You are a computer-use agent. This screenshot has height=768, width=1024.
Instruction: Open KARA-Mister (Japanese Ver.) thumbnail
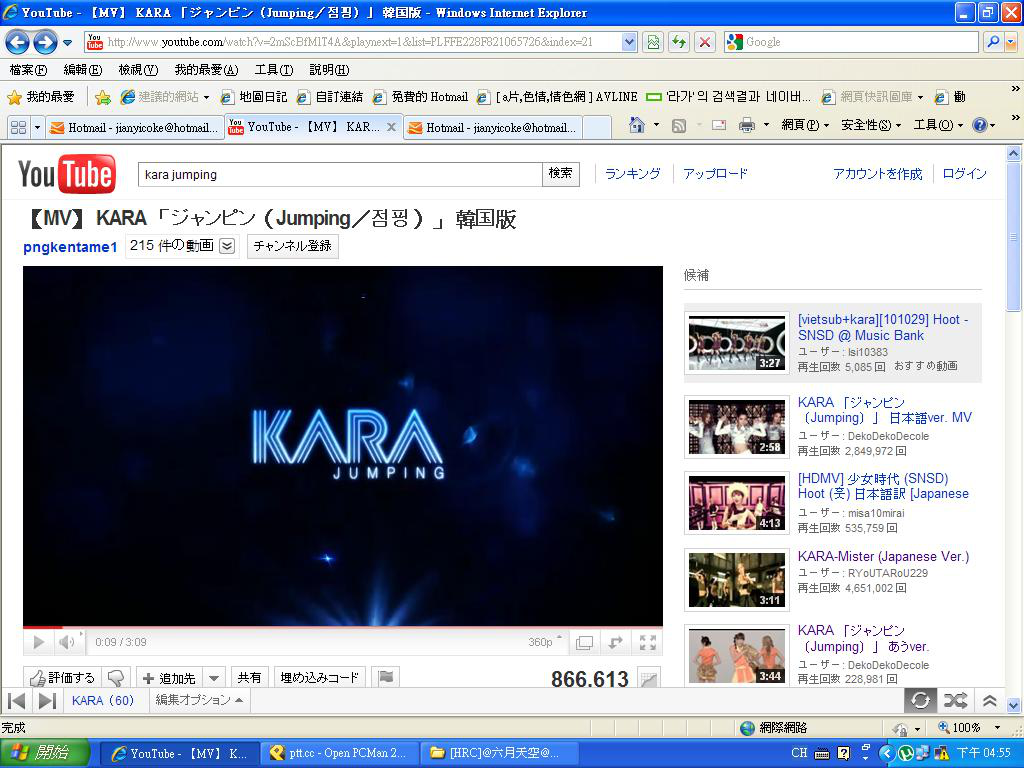[737, 580]
